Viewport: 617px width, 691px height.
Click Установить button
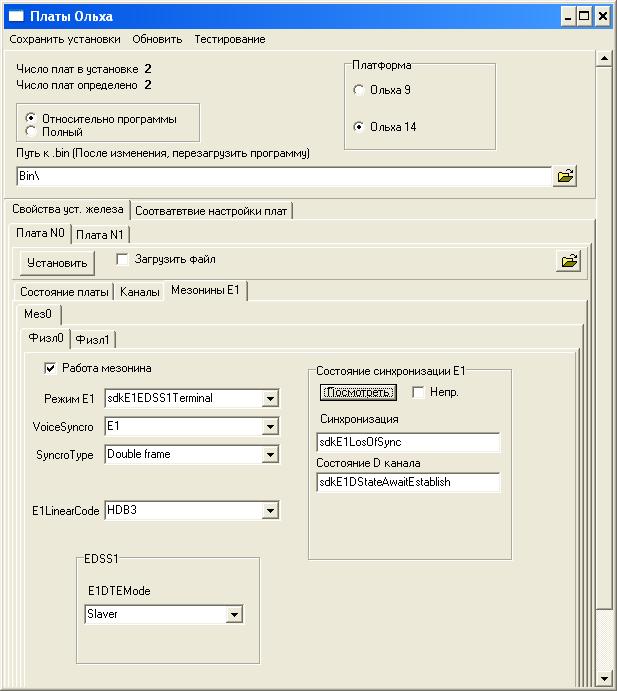pos(57,263)
